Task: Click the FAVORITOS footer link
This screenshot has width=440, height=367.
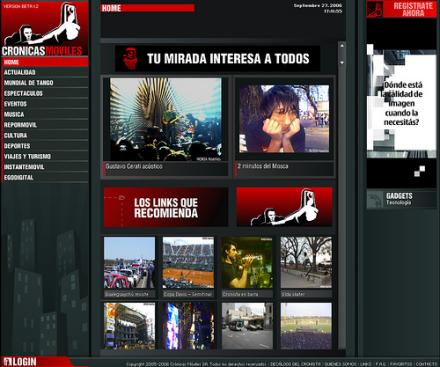Action: pos(401,364)
